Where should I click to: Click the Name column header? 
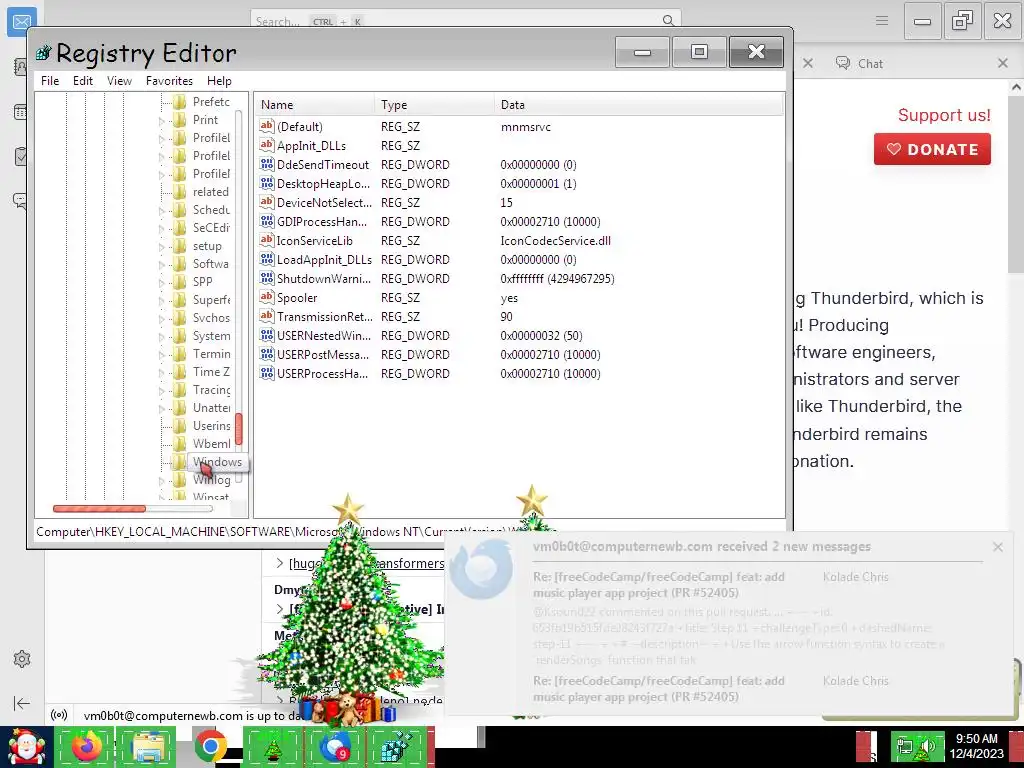pyautogui.click(x=314, y=104)
